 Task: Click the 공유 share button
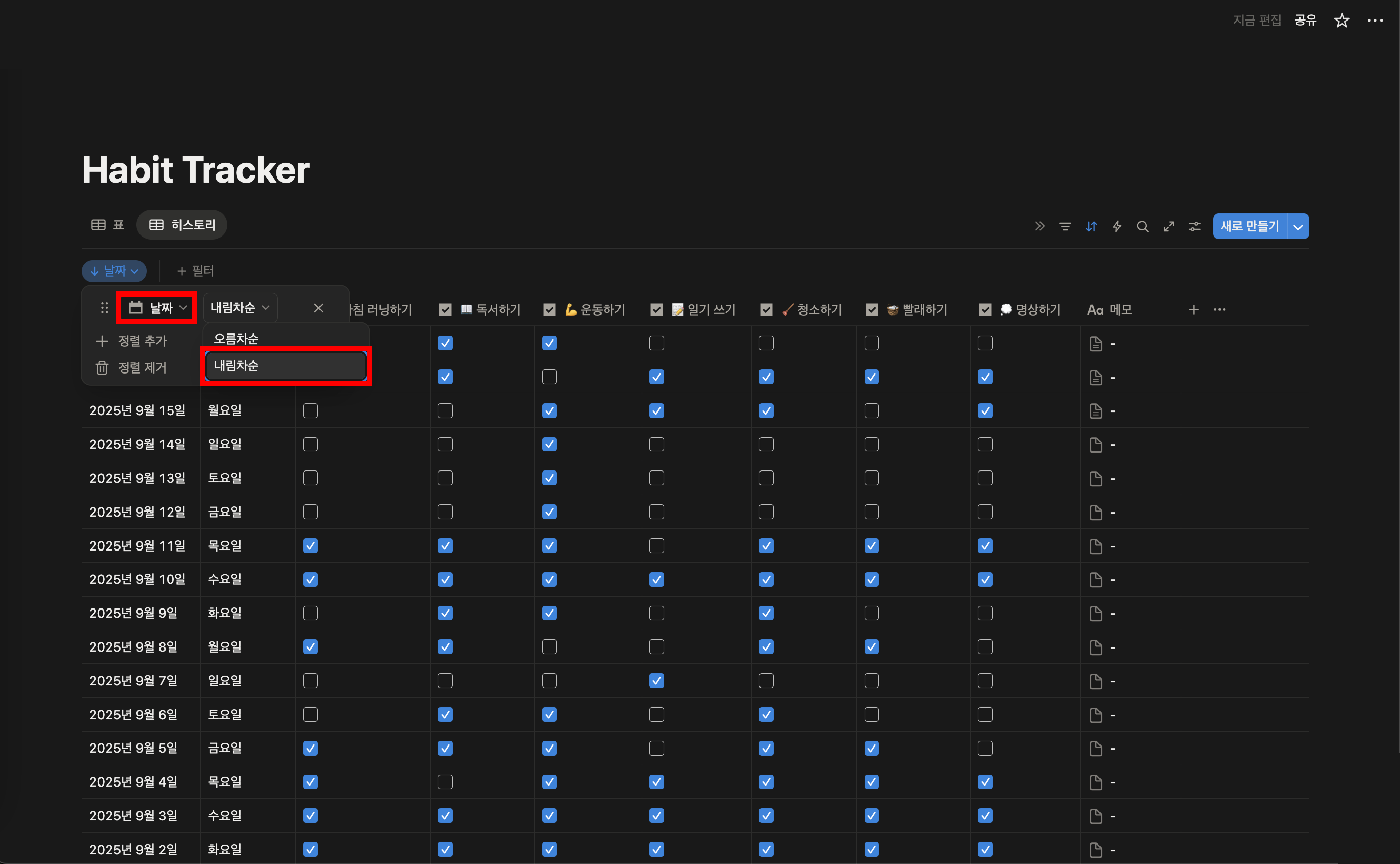pos(1305,21)
